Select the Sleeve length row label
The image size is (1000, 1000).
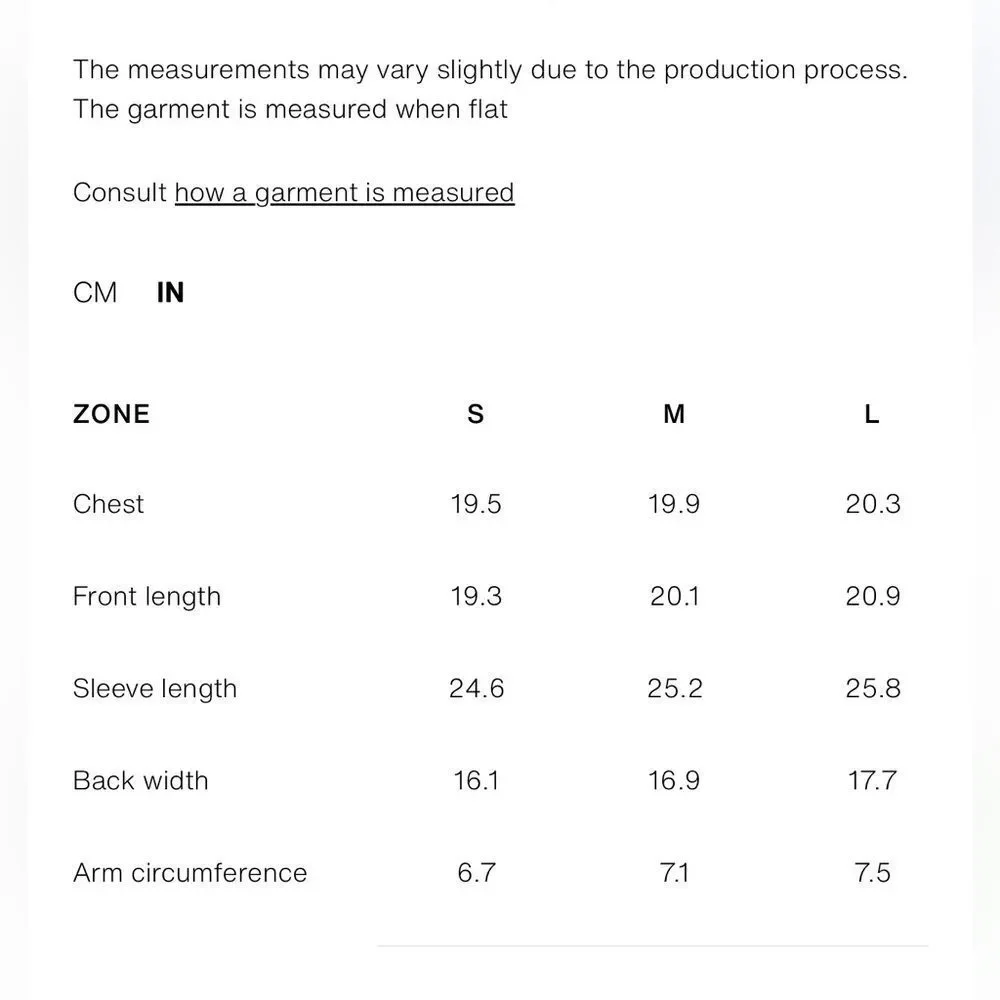pos(155,689)
